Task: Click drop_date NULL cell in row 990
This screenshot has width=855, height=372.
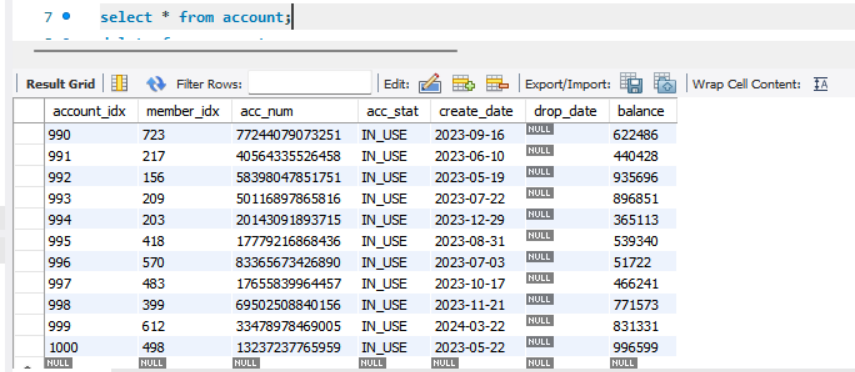Action: pyautogui.click(x=567, y=134)
